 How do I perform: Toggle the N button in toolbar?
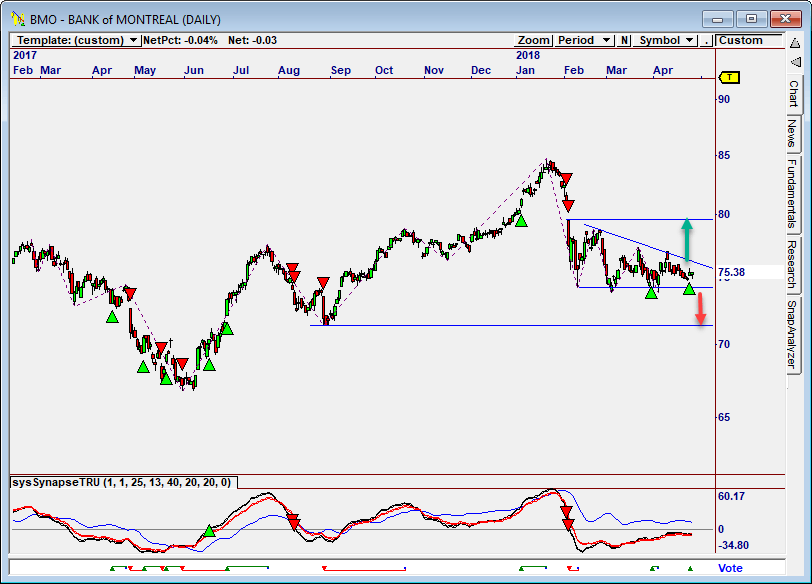tap(624, 40)
